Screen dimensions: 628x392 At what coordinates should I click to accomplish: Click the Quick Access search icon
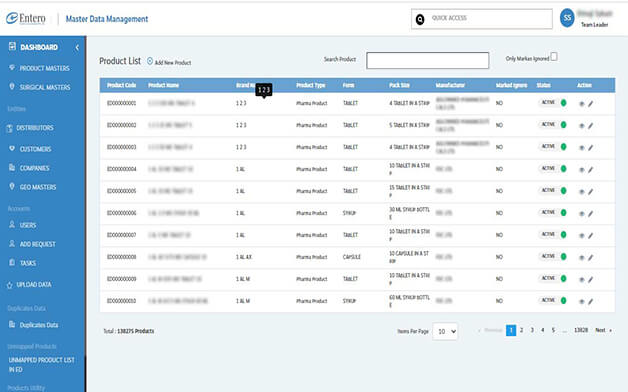tap(420, 19)
